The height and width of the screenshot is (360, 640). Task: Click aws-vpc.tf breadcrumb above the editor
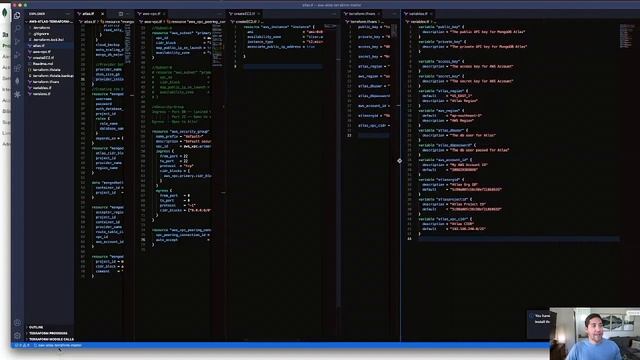(x=151, y=22)
